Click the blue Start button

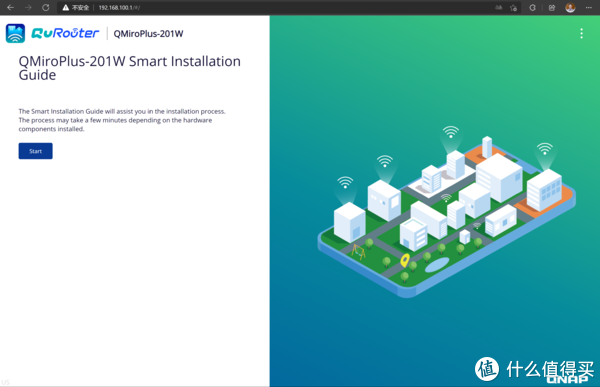click(x=35, y=151)
